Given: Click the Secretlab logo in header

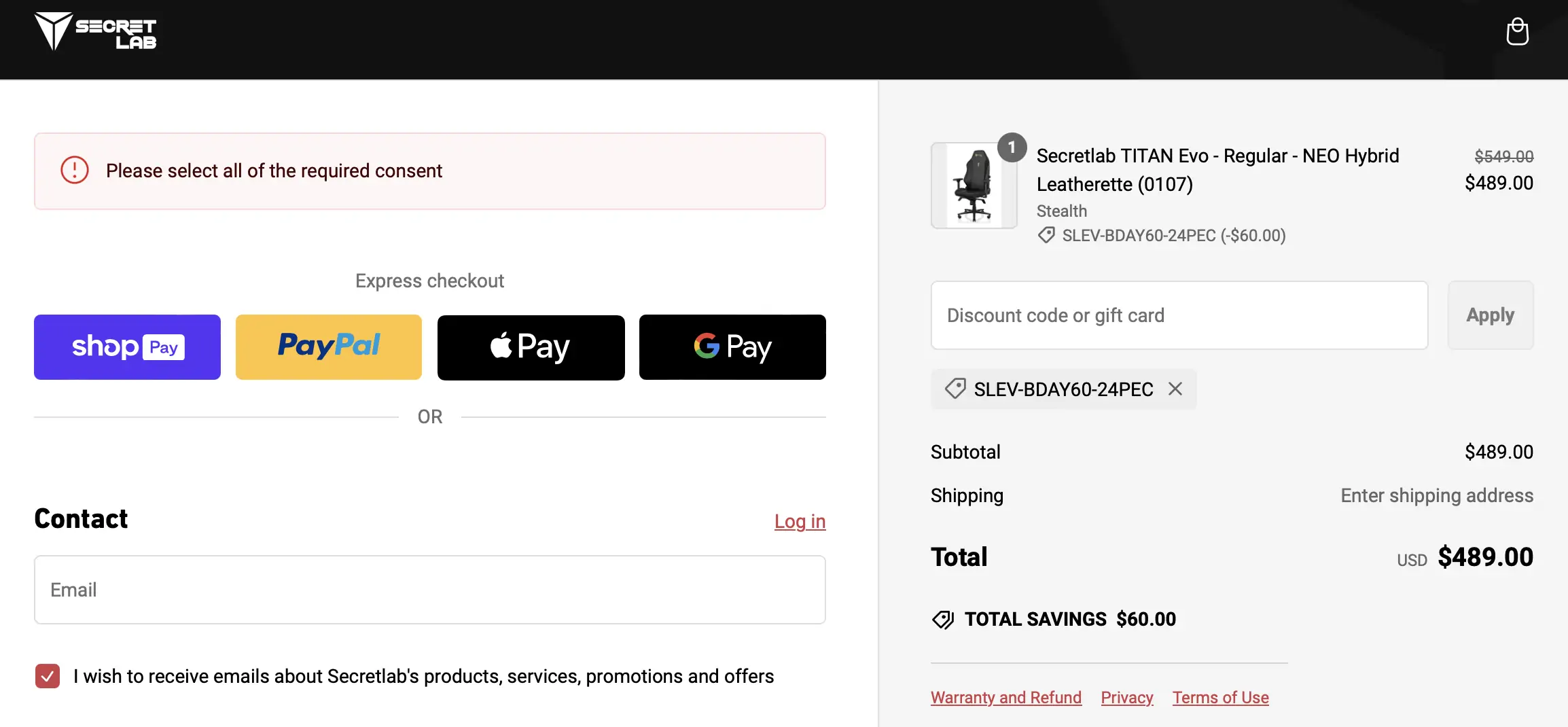Looking at the screenshot, I should (95, 32).
